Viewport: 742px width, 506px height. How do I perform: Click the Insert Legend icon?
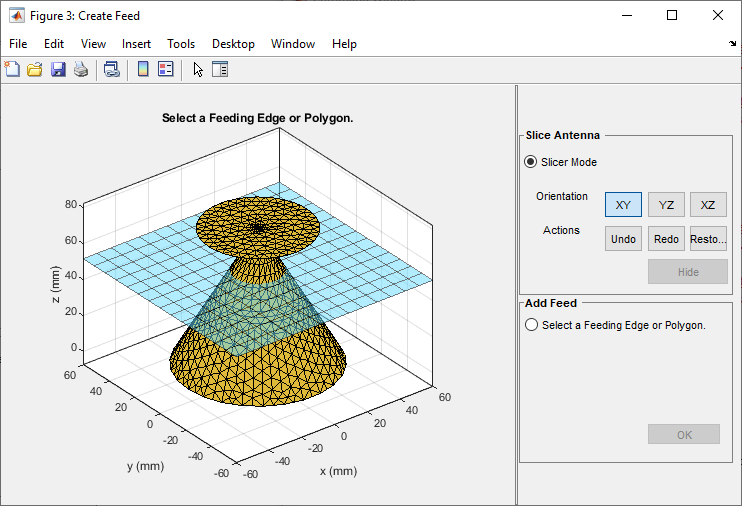pos(166,69)
